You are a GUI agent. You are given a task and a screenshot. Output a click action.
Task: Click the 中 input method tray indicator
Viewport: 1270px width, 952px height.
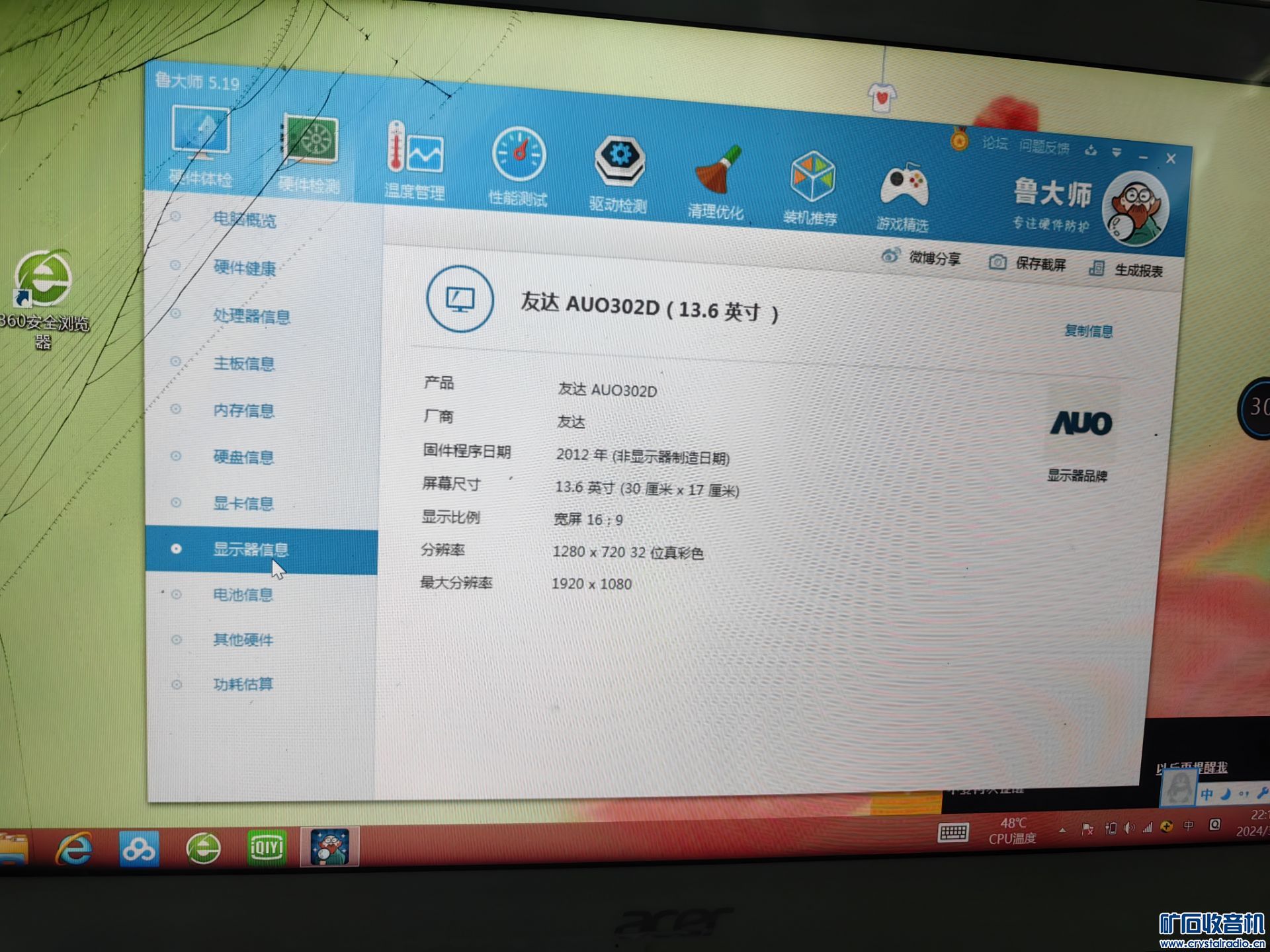tap(1189, 825)
